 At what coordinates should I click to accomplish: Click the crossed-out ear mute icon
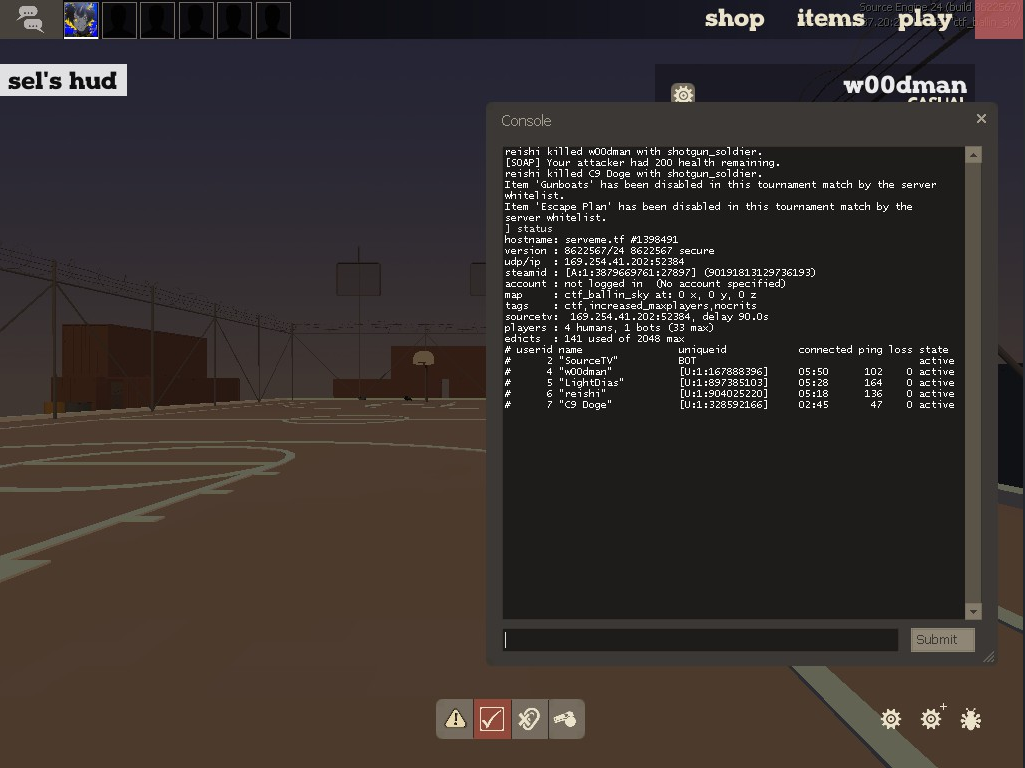tap(529, 719)
